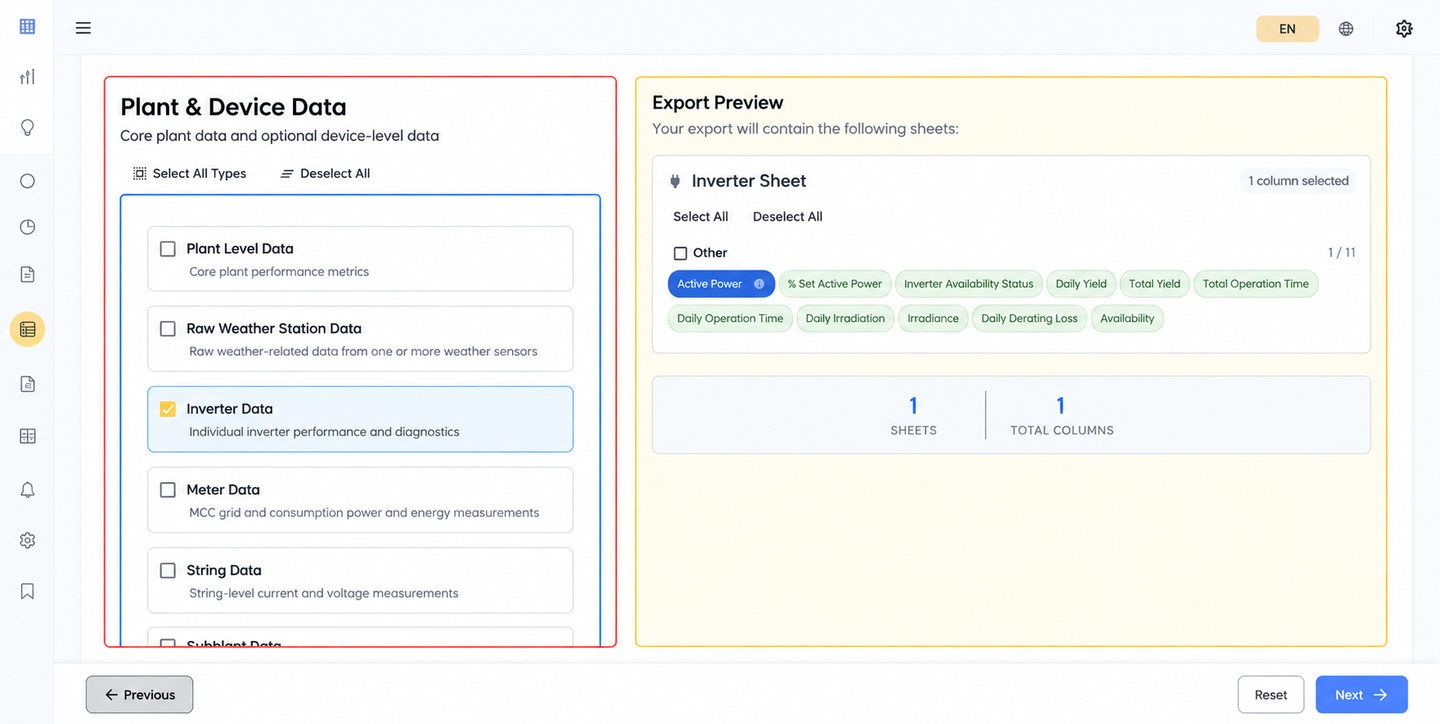This screenshot has height=724, width=1440.
Task: Click the Plant & Device Data heading
Action: click(x=233, y=107)
